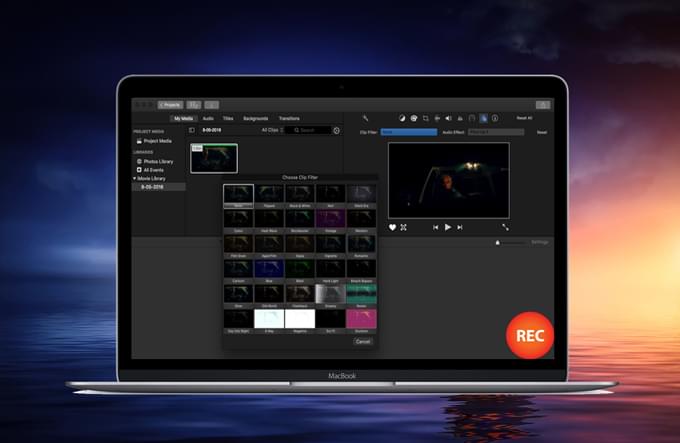The image size is (680, 443).
Task: Switch to the Titles tab
Action: [228, 118]
